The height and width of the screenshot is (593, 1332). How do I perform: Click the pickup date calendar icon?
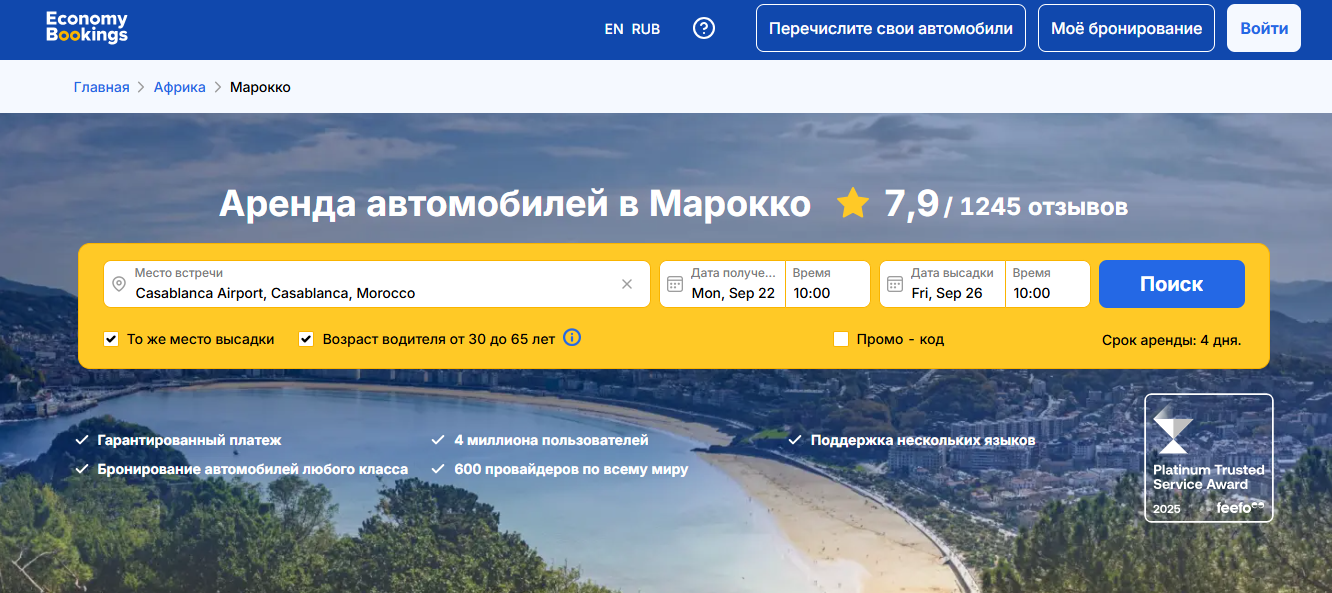[x=675, y=284]
